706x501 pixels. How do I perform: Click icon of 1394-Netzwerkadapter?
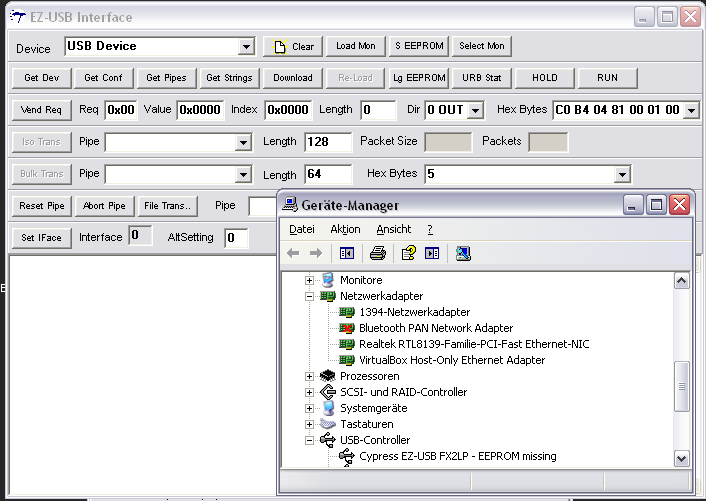(x=347, y=312)
